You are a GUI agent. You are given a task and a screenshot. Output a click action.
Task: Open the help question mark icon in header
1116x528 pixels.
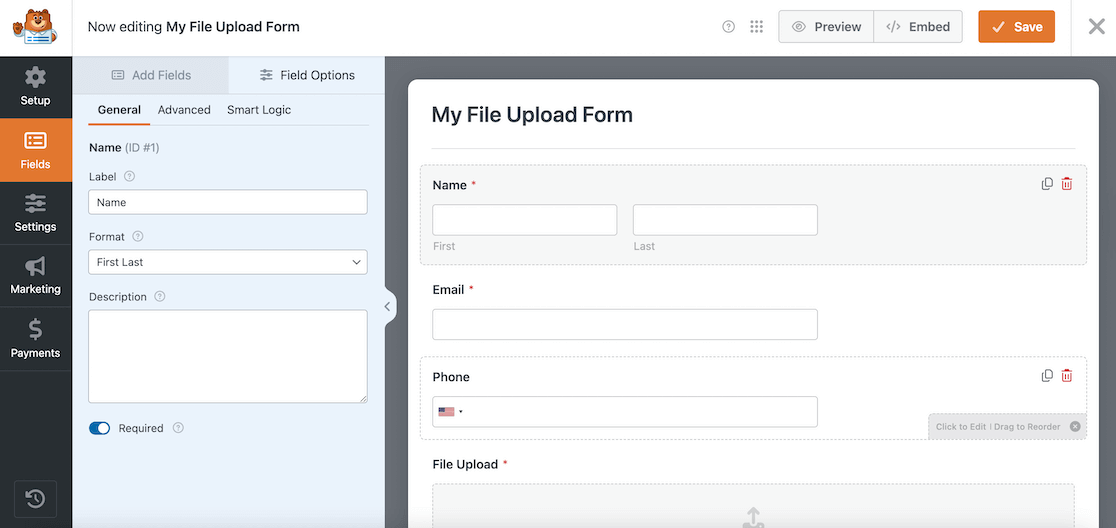click(728, 27)
